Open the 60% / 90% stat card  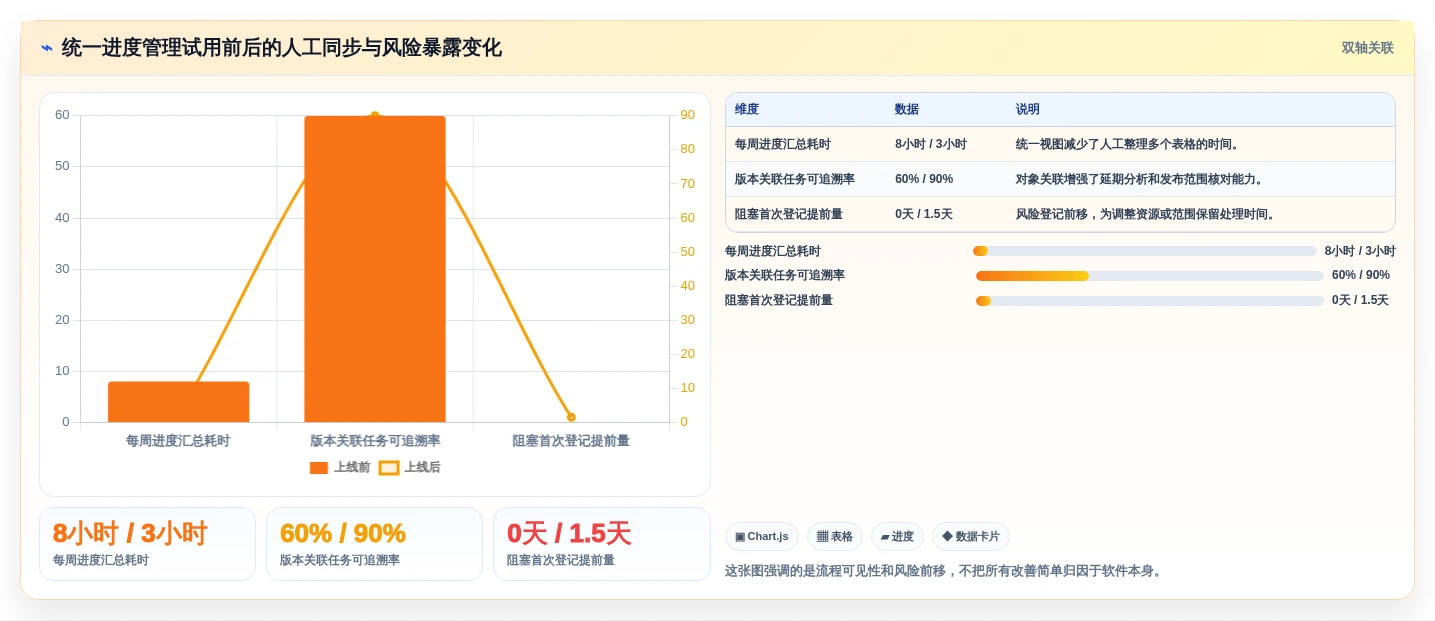coord(374,544)
